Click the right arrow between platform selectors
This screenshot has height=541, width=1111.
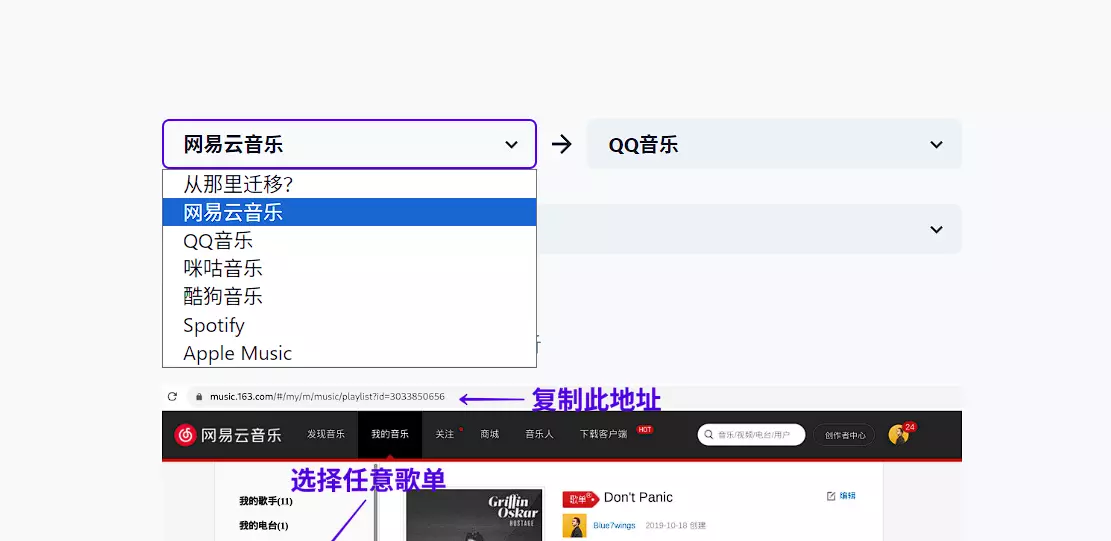tap(562, 144)
